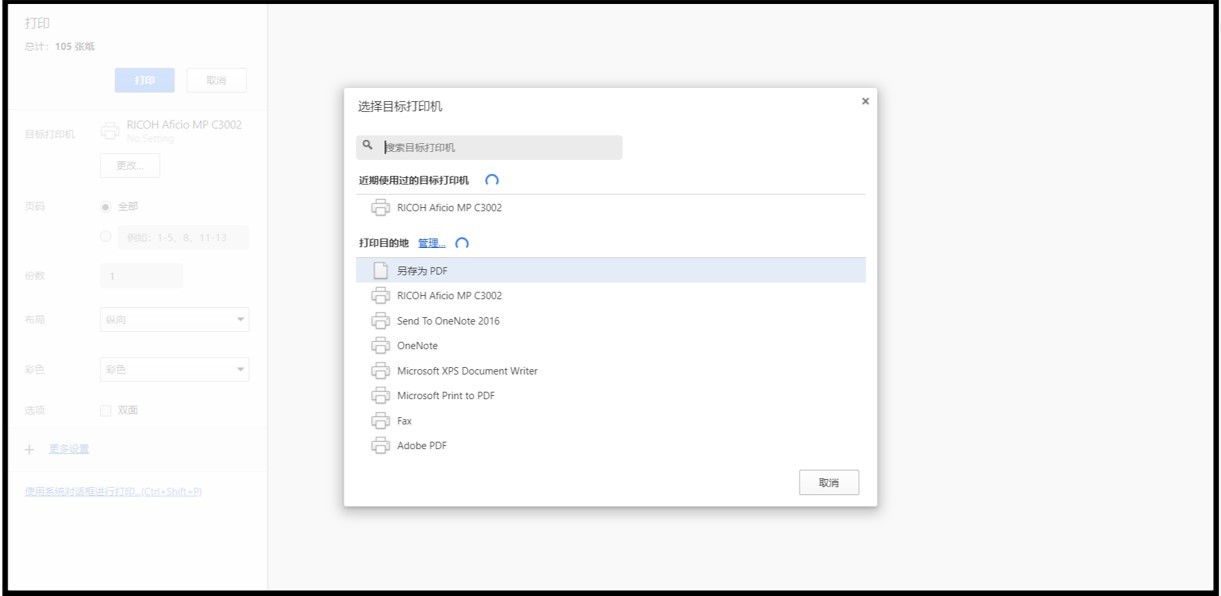Click the 管理... link
Viewport: 1221px width, 596px height.
pos(432,243)
